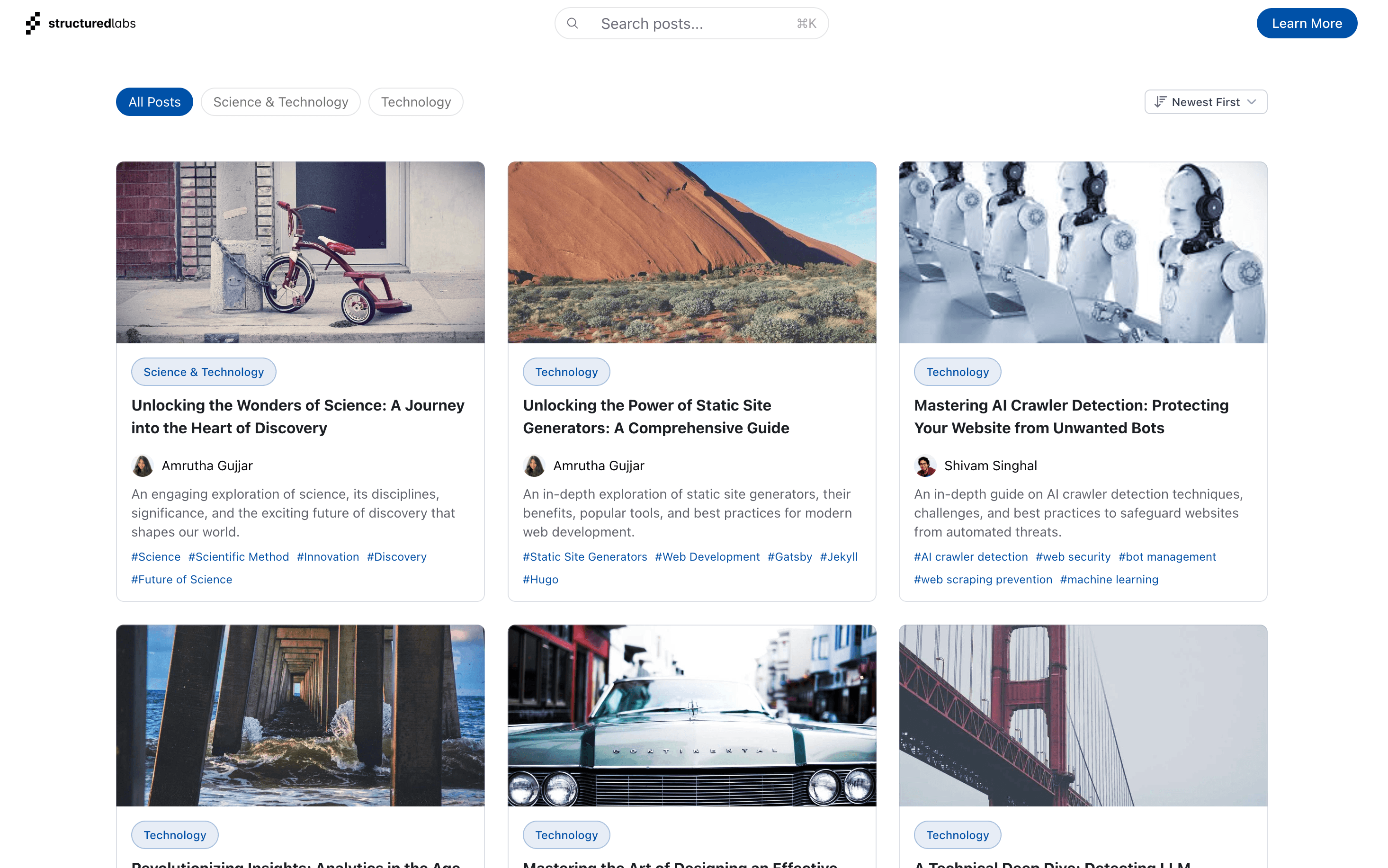Click Technology badge under the pier image
The height and width of the screenshot is (868, 1388).
[174, 835]
